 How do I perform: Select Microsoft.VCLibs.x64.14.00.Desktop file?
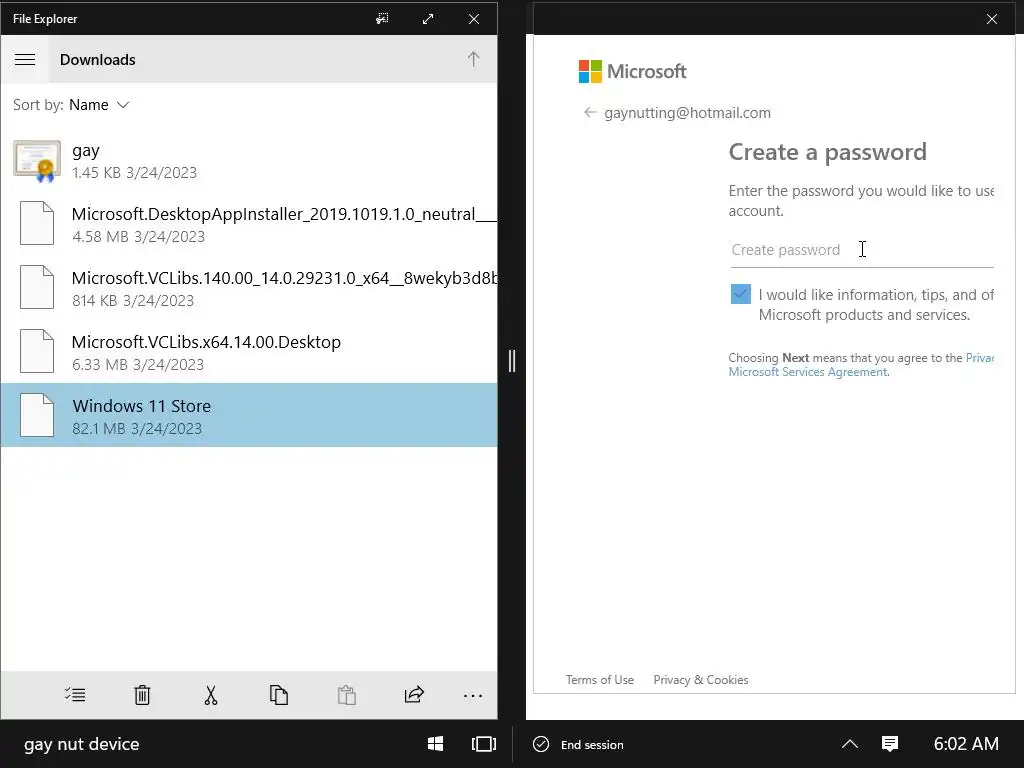tap(249, 352)
